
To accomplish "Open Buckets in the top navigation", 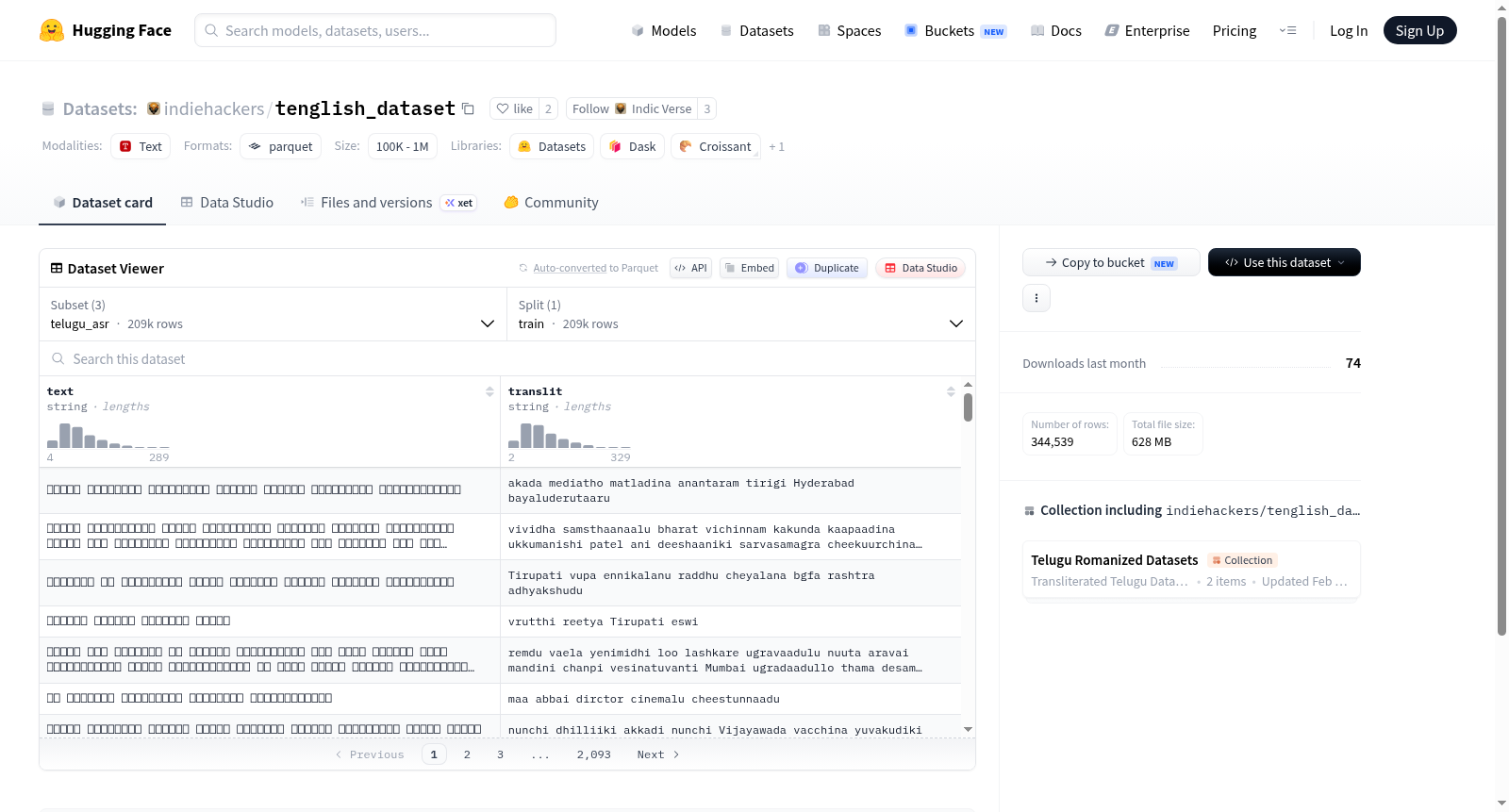I will 954,30.
